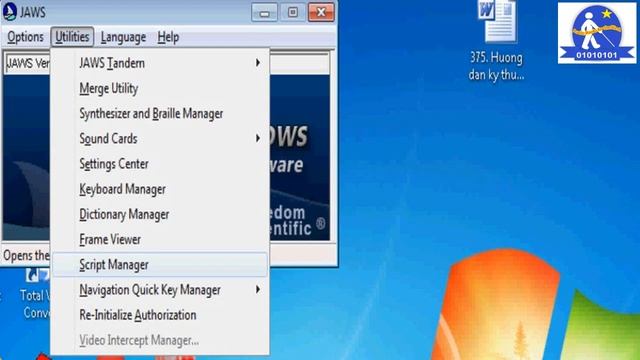
Task: Click the JAWS shark icon in title bar
Action: point(9,12)
